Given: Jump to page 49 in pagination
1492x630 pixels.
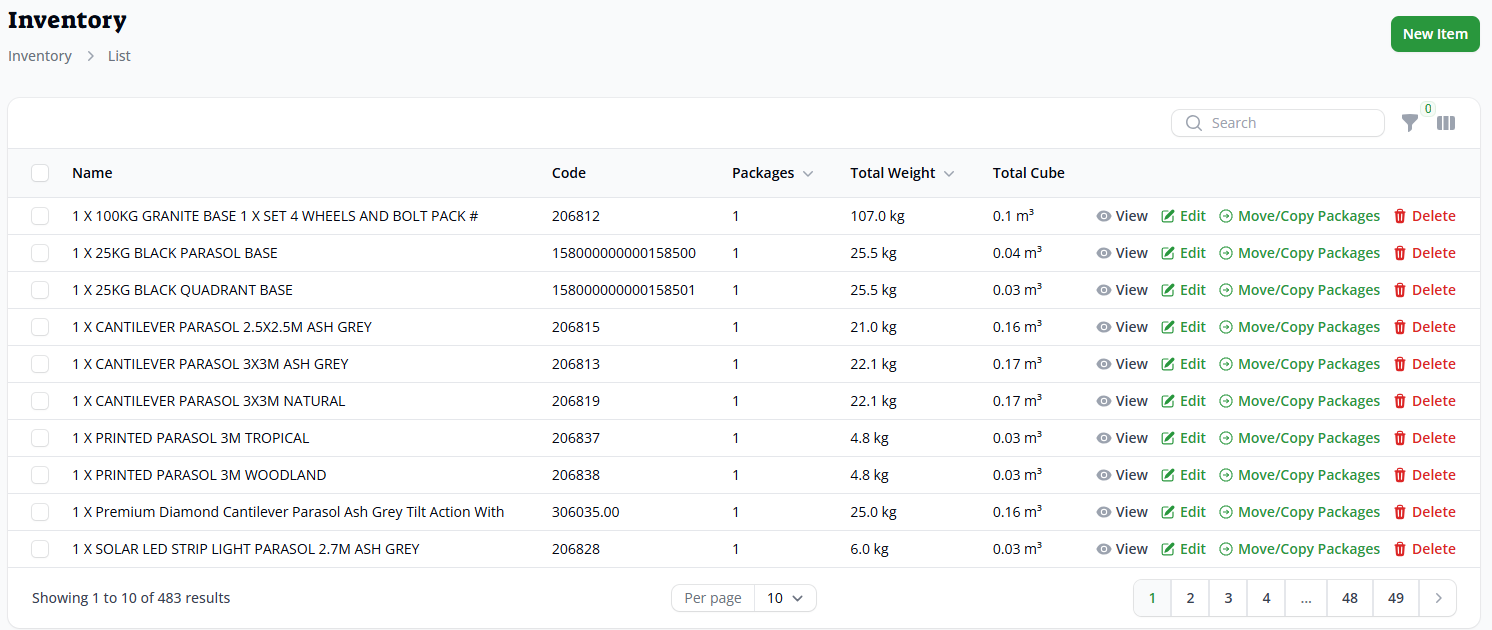Looking at the screenshot, I should tap(1396, 598).
